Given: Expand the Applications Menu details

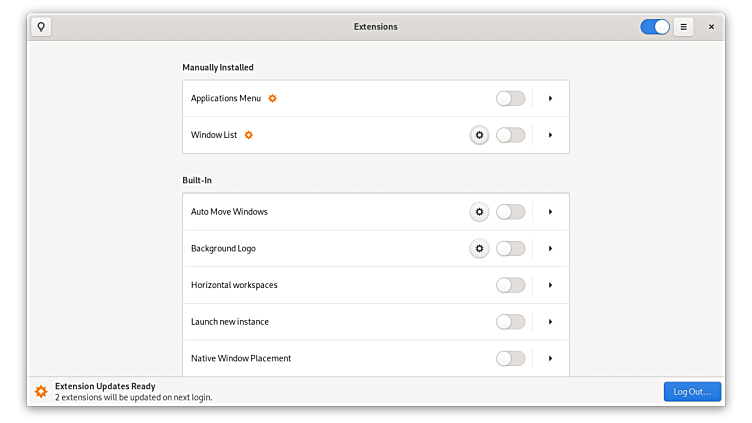Looking at the screenshot, I should pyautogui.click(x=550, y=99).
